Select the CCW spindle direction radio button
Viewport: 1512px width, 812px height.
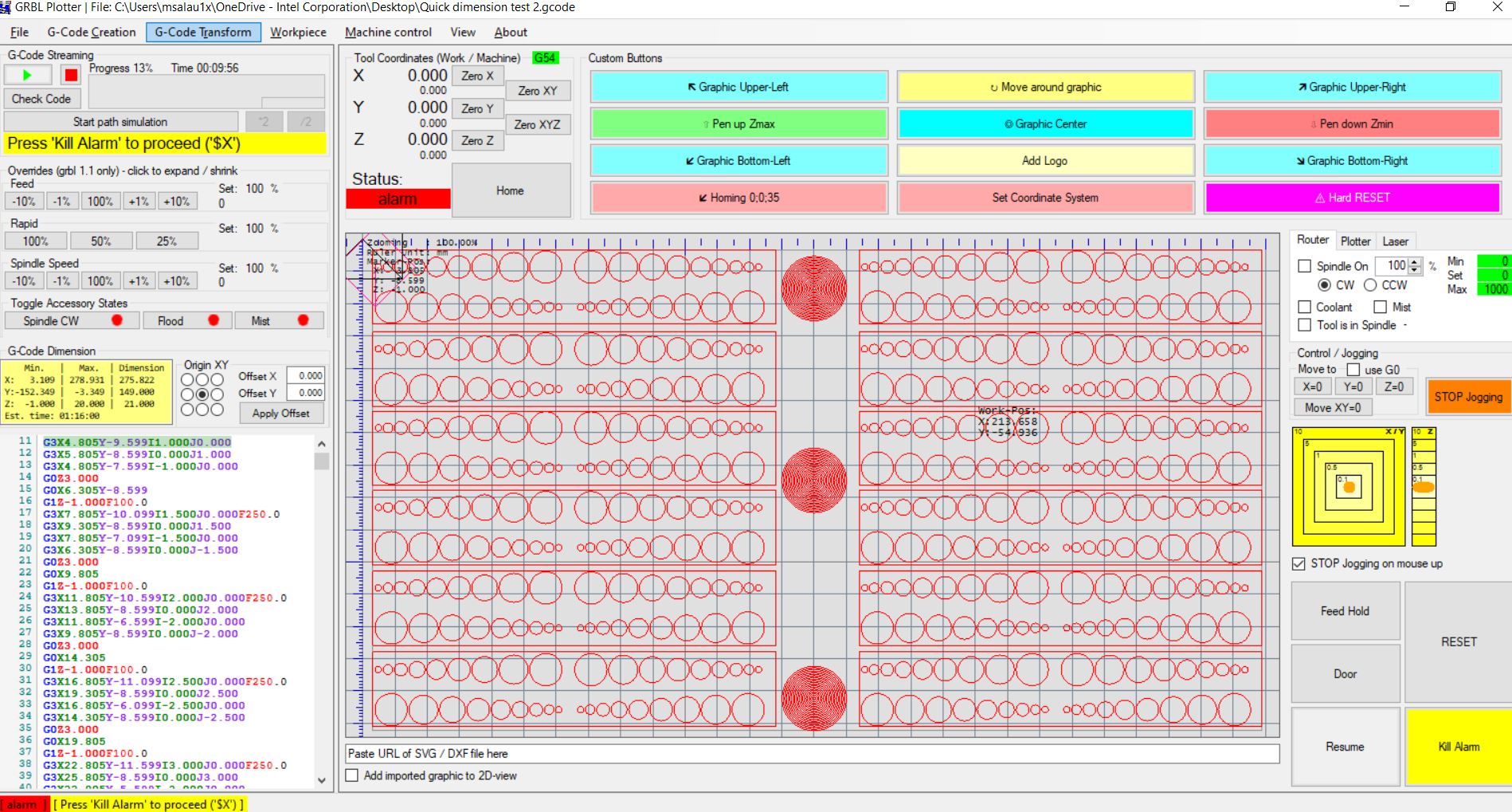click(1371, 284)
